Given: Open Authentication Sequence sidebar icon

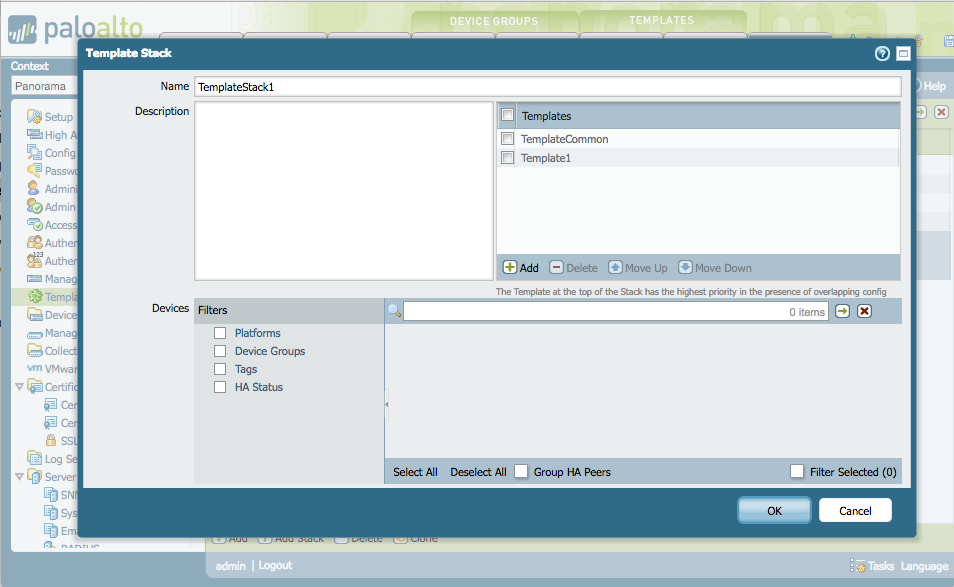Looking at the screenshot, I should 35,260.
